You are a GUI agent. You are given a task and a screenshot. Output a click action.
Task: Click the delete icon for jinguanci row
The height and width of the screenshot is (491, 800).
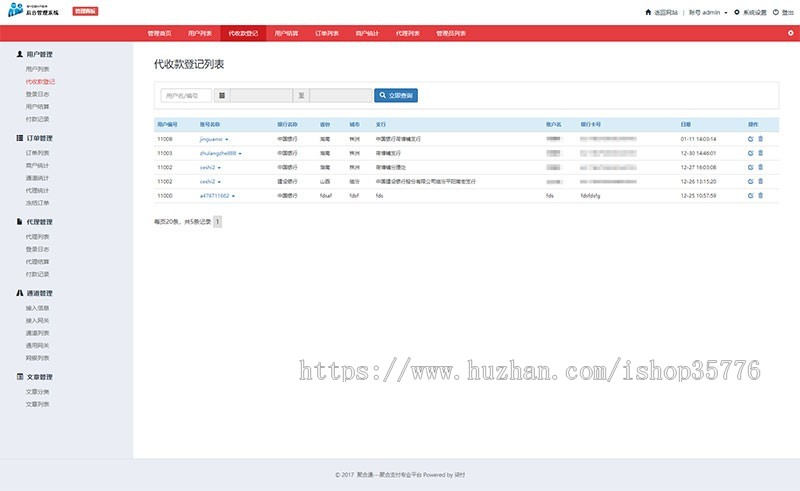pos(760,139)
